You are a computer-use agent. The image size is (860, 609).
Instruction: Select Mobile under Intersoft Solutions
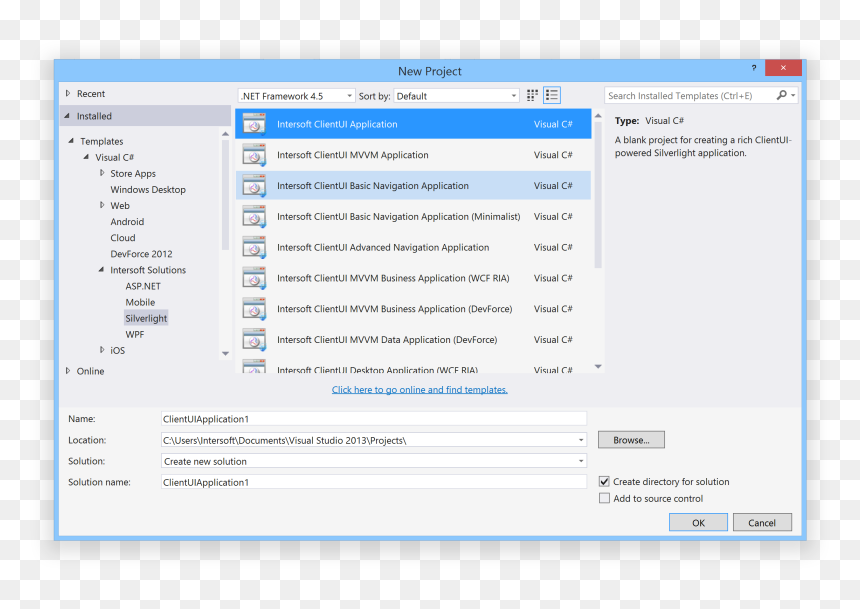coord(140,302)
